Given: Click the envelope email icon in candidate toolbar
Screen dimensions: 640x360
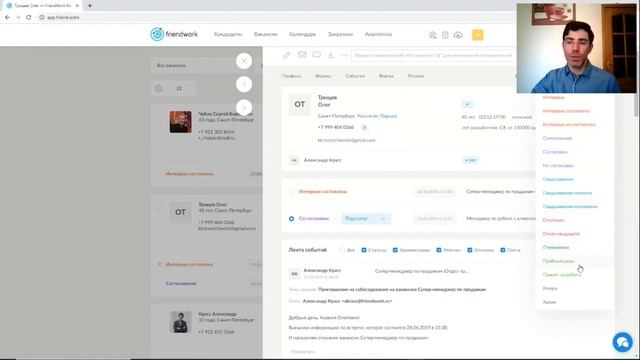Looking at the screenshot, I should coord(302,55).
